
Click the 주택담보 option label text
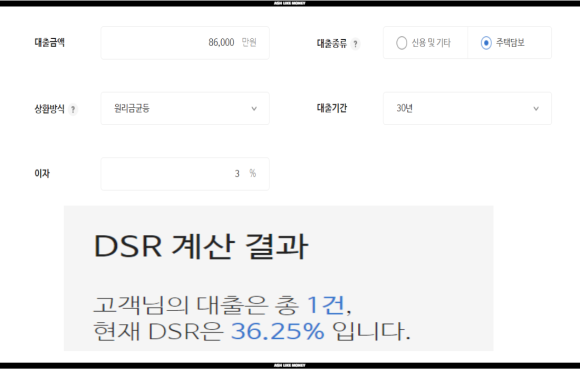tap(510, 43)
